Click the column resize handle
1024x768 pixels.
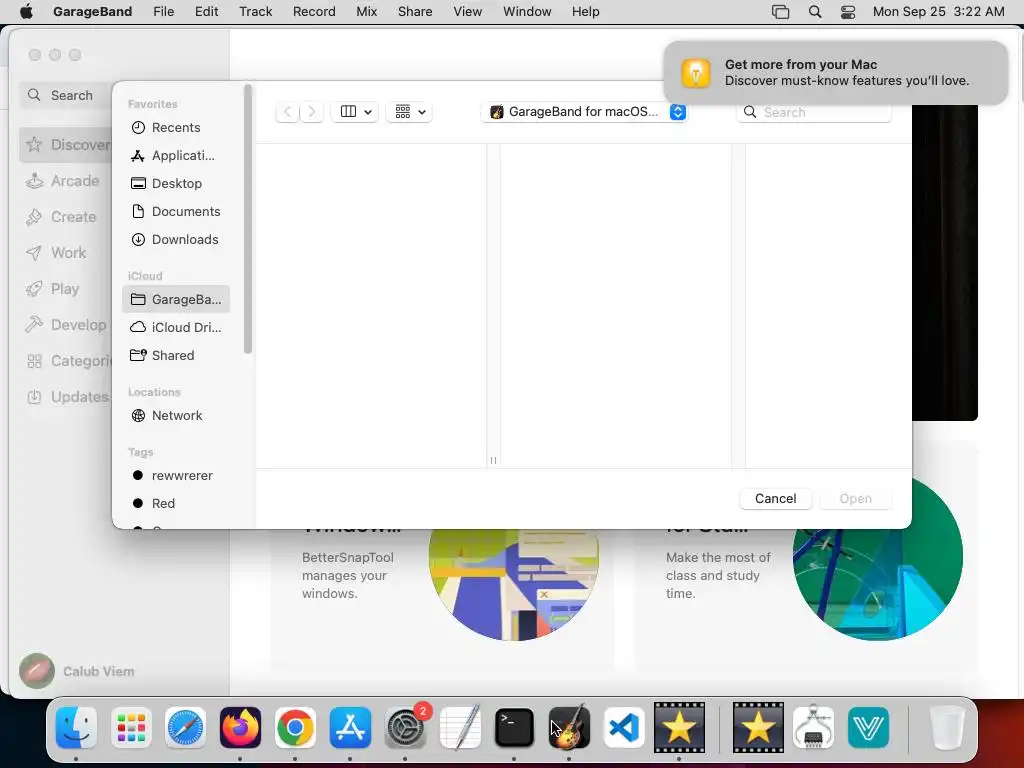(x=493, y=460)
